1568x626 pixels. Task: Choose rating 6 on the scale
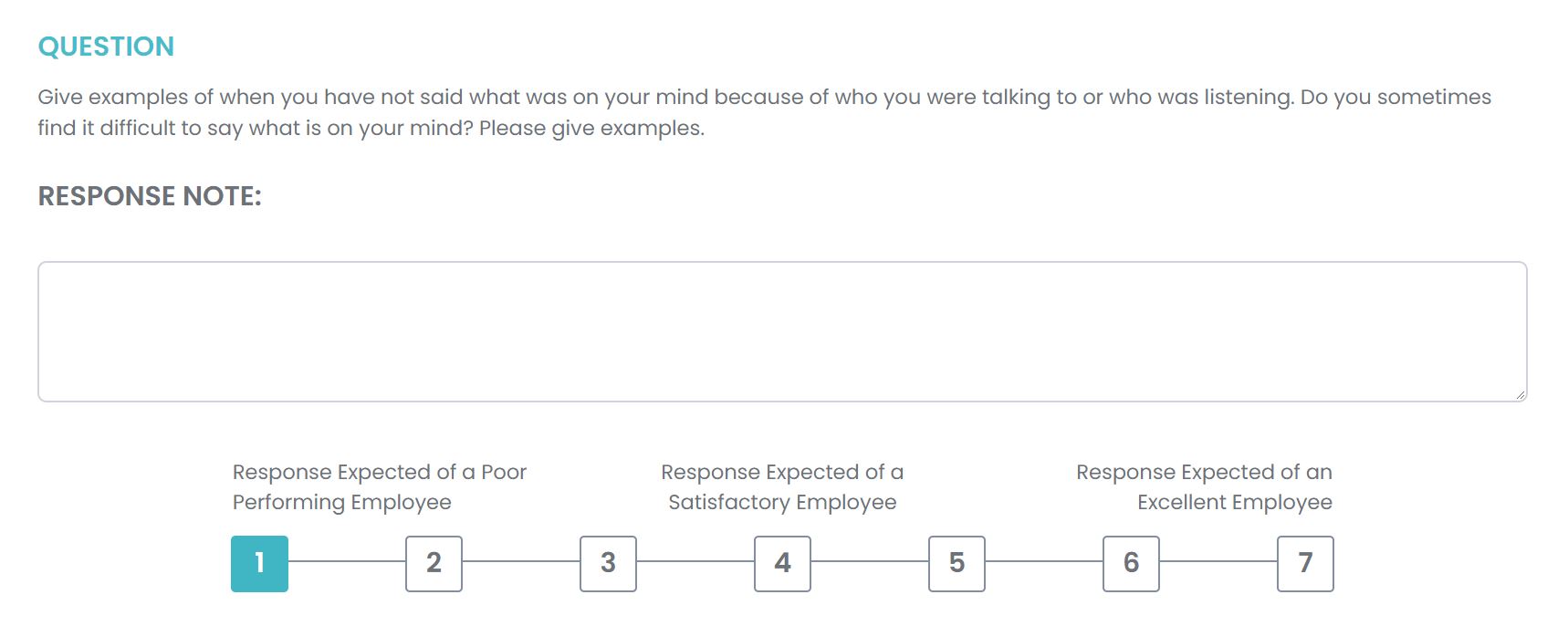coord(1131,563)
